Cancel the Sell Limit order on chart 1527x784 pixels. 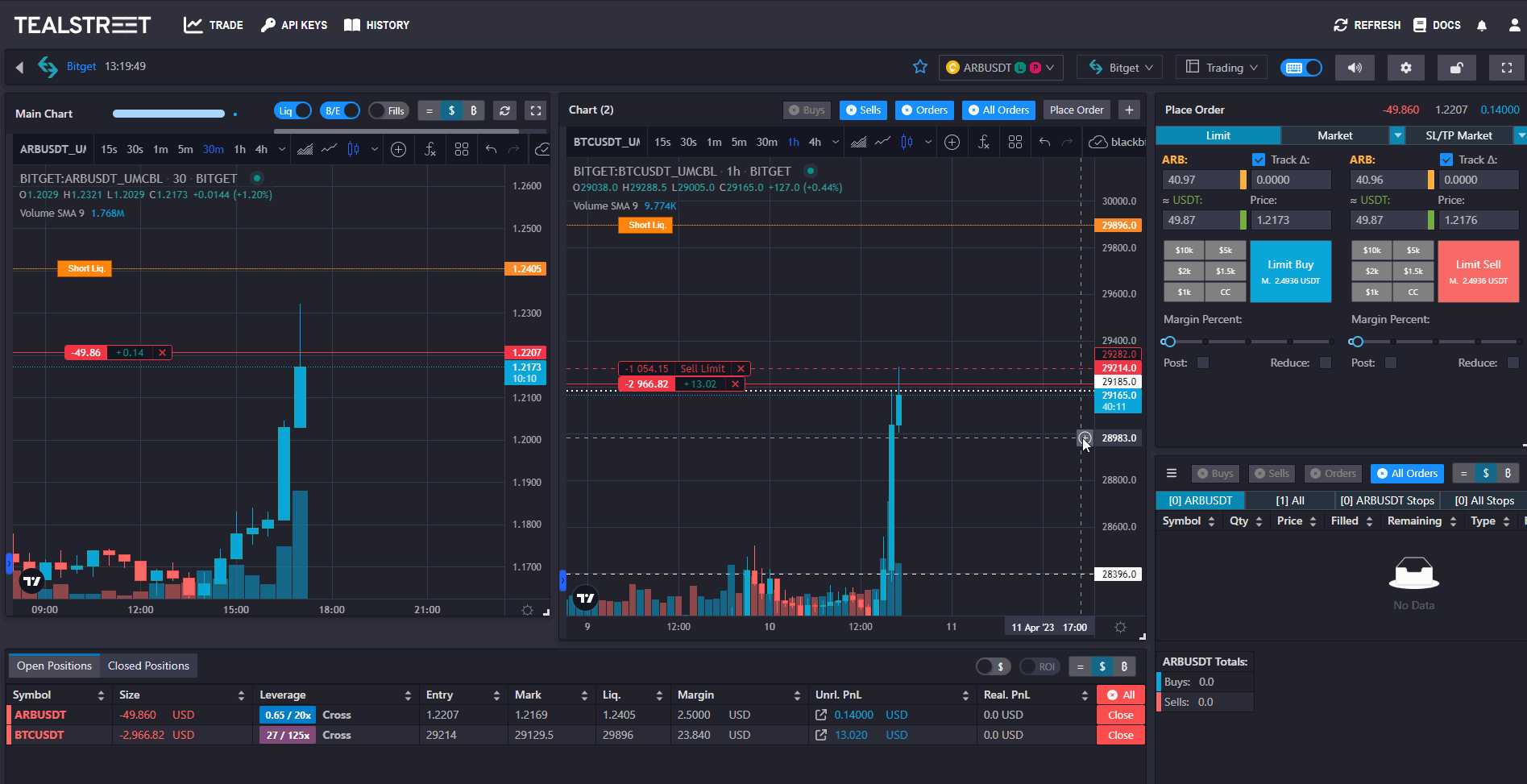[741, 368]
